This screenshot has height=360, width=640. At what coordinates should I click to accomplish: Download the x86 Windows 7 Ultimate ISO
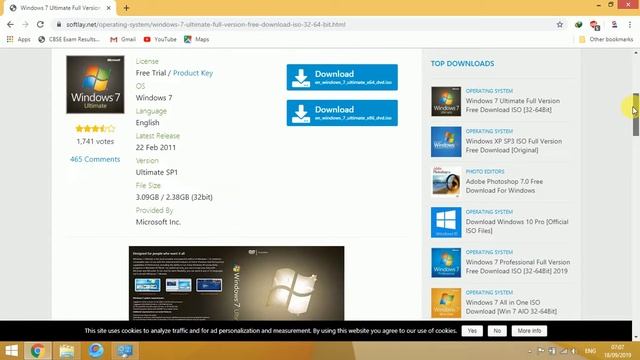tap(342, 113)
